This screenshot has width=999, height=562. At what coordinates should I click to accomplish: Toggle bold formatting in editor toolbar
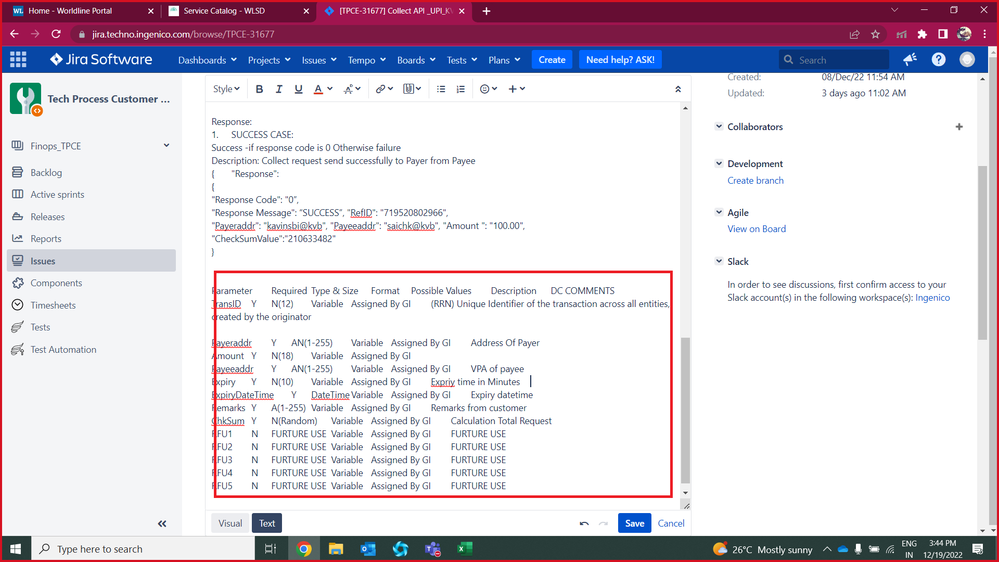pos(259,89)
